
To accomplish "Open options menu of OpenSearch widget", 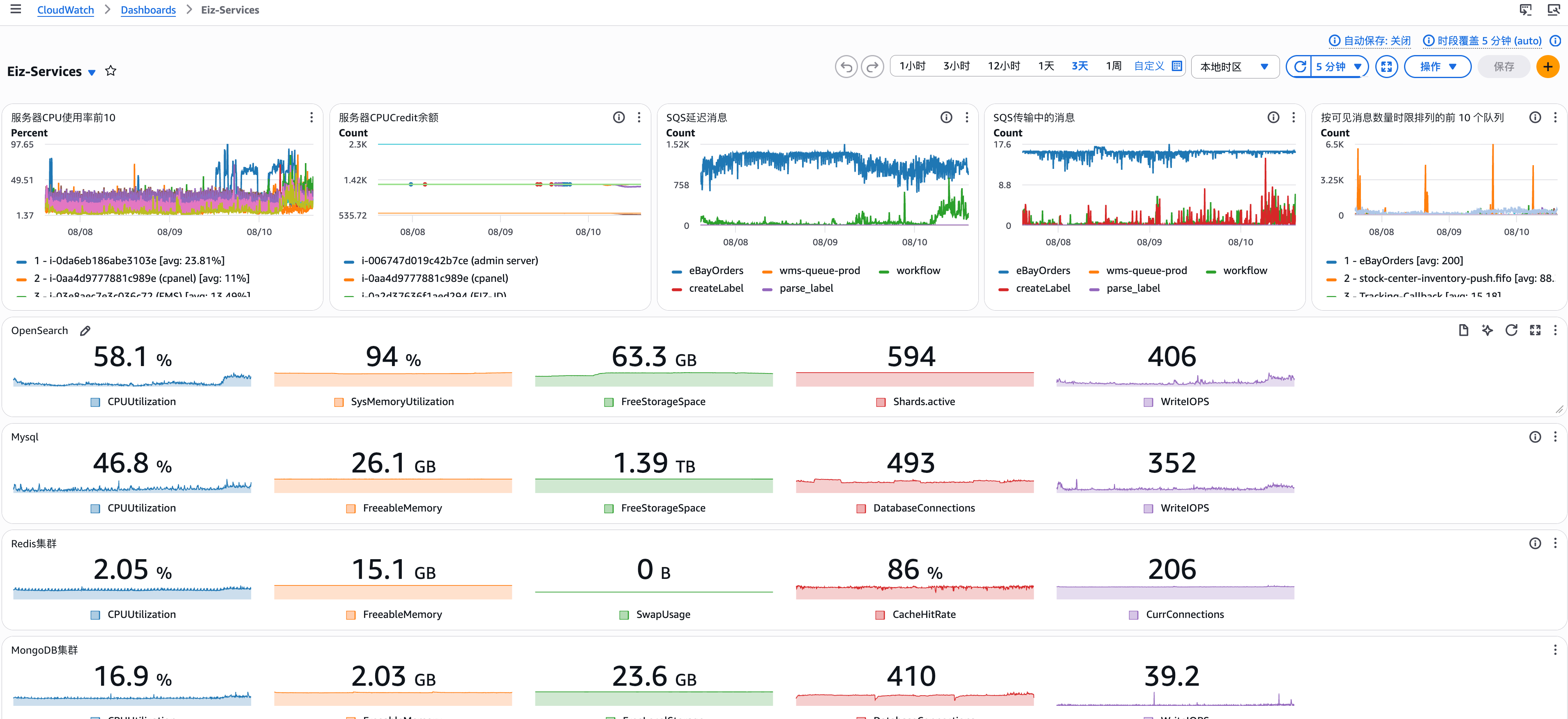I will (1554, 330).
